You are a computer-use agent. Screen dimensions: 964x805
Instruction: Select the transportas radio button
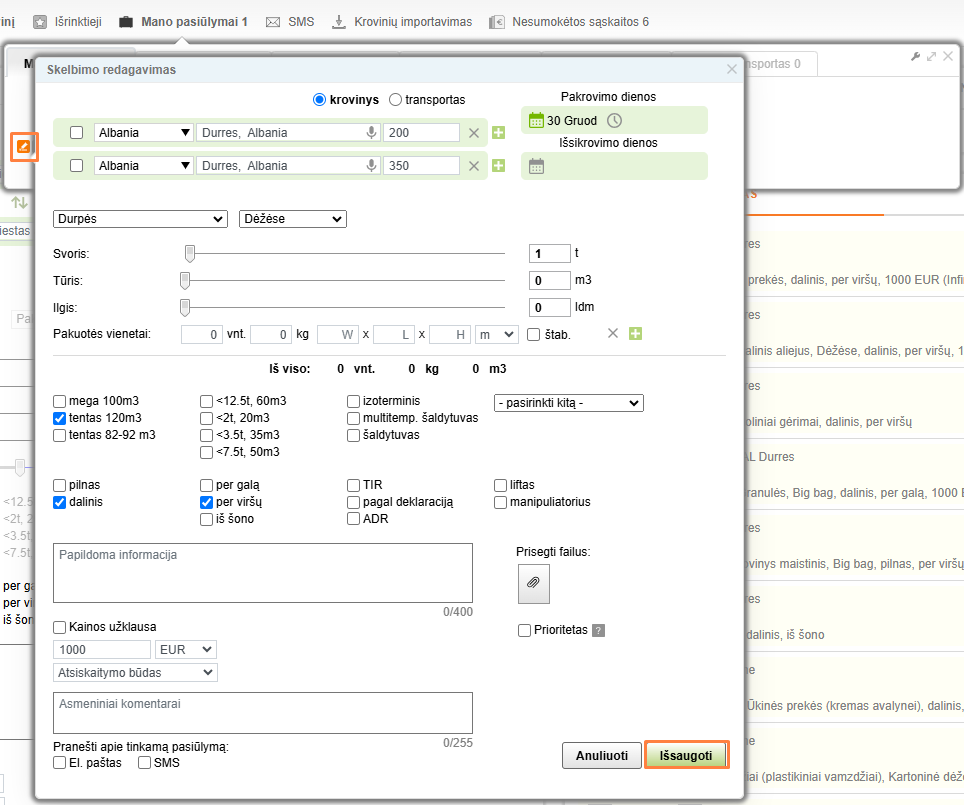click(396, 100)
